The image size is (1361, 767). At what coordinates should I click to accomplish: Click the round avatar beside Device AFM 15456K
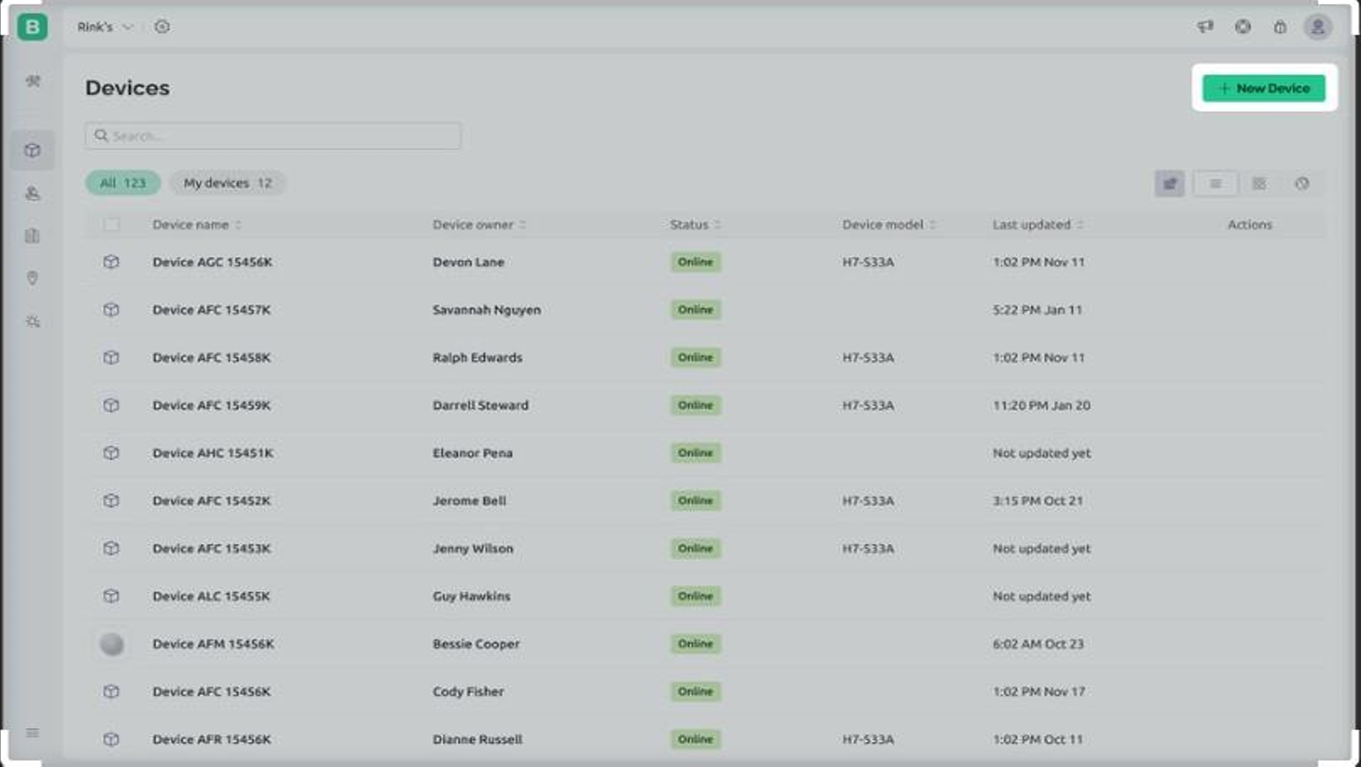pos(112,644)
